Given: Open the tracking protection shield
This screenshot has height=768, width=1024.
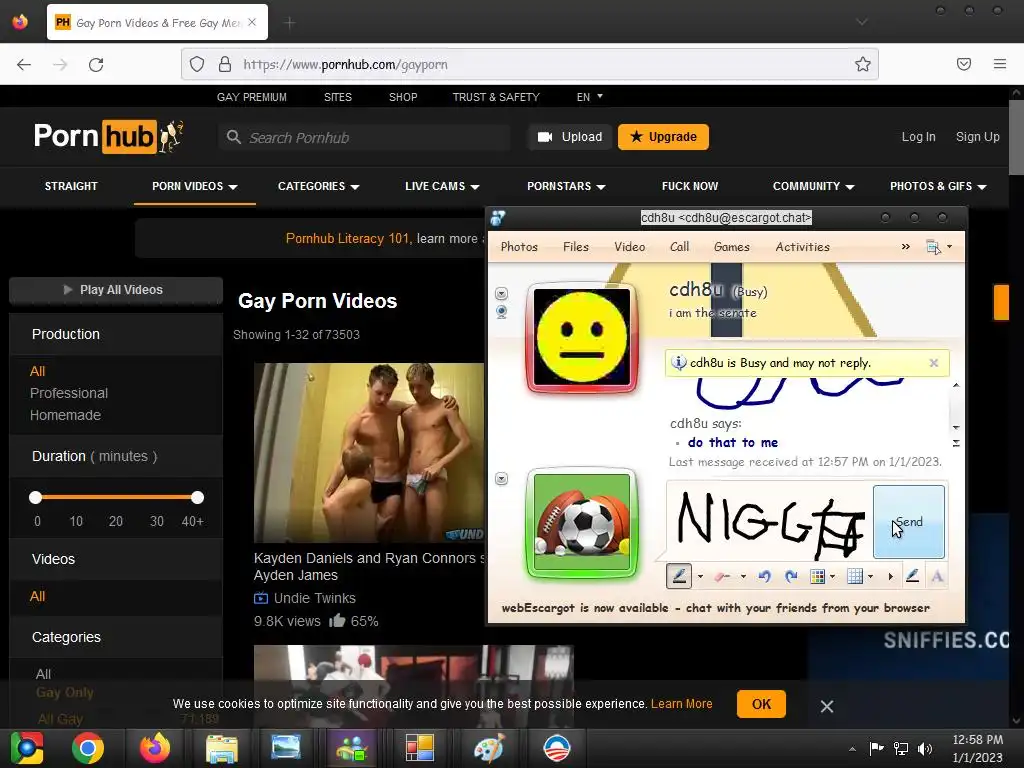Looking at the screenshot, I should pos(197,64).
